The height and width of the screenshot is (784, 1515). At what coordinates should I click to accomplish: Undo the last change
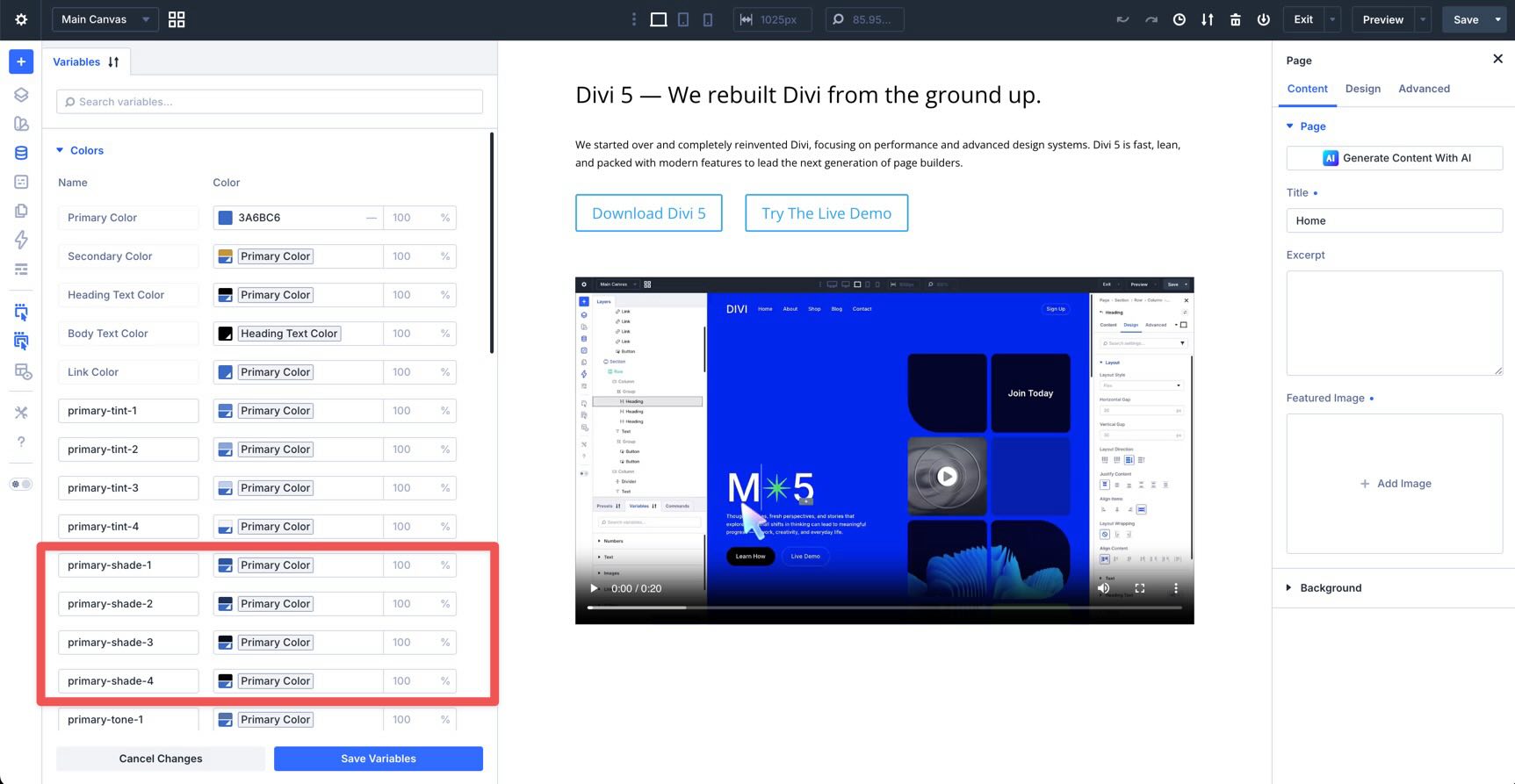point(1122,19)
